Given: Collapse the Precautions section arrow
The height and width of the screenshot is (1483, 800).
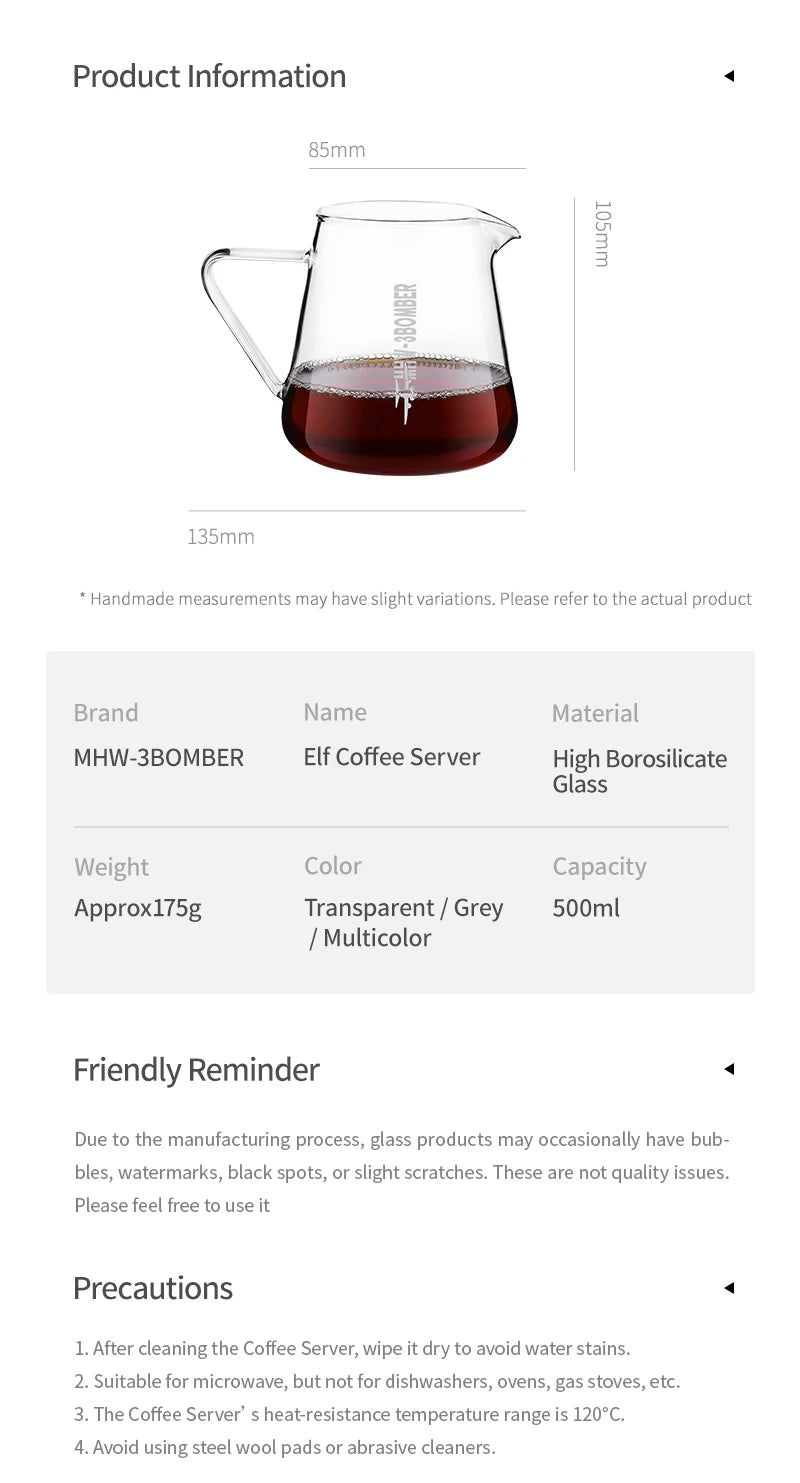Looking at the screenshot, I should tap(729, 1288).
